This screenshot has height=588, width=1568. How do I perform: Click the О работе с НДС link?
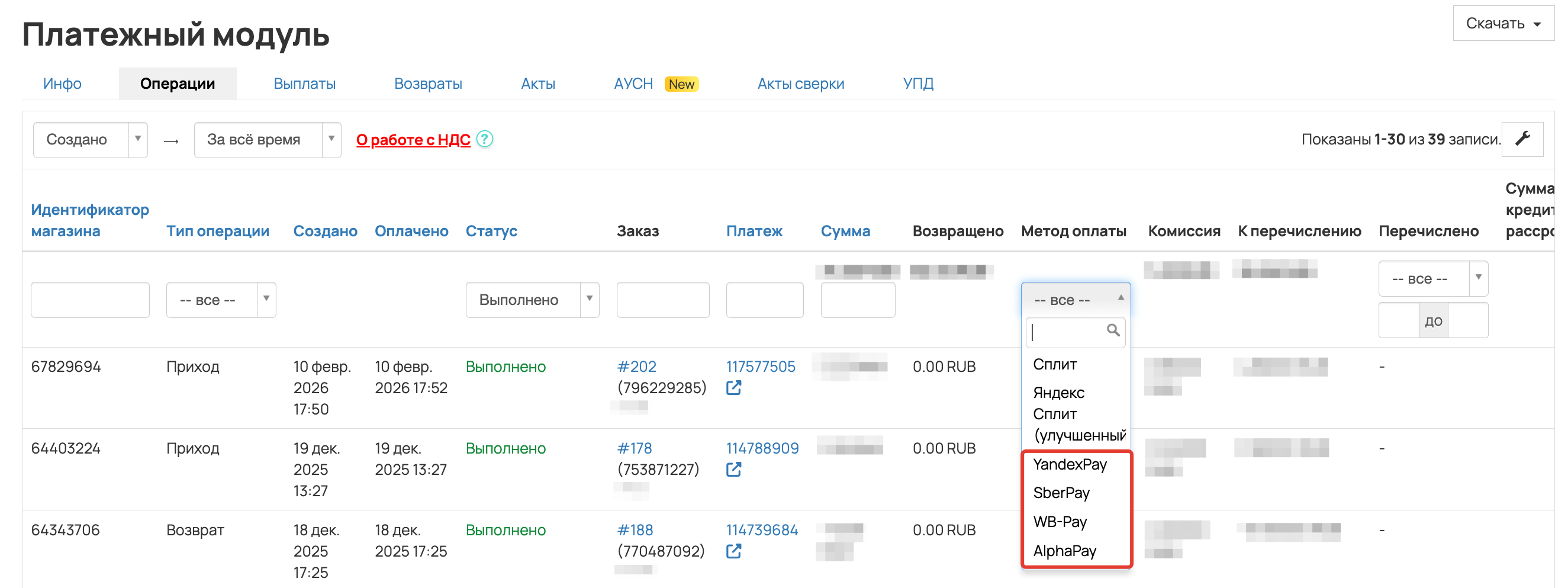(413, 140)
